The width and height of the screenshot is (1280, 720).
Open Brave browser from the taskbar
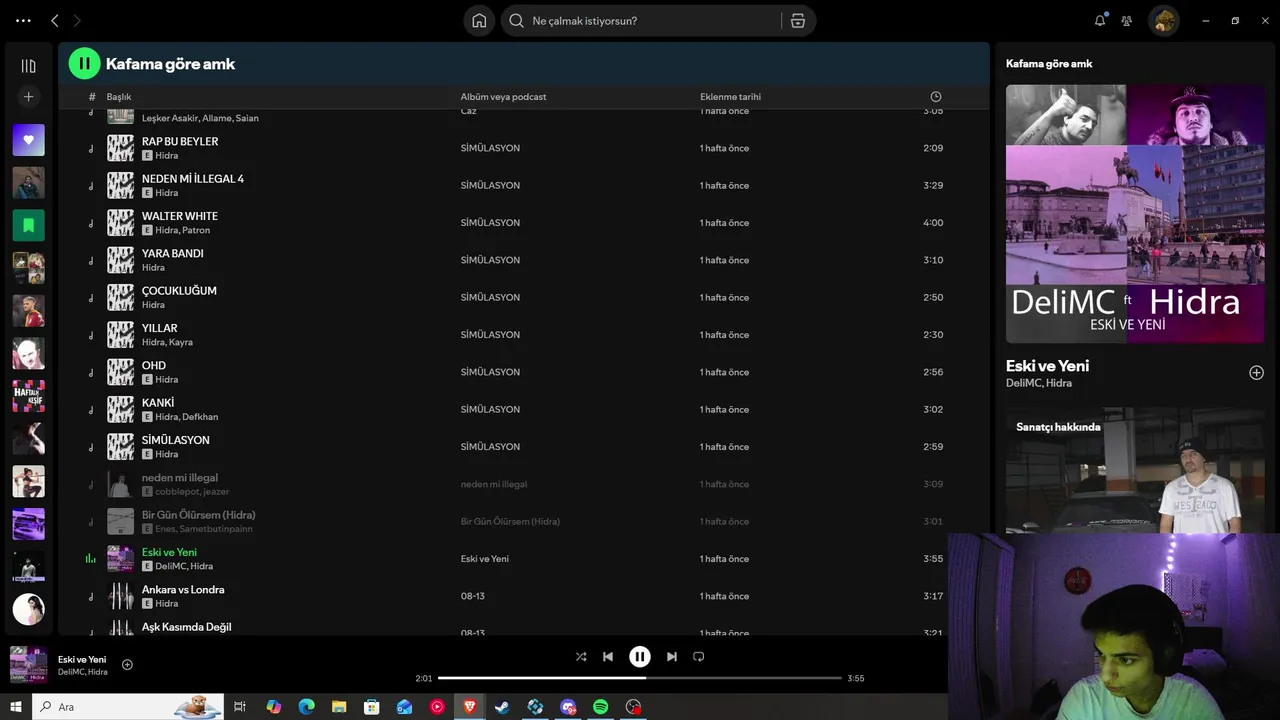click(470, 707)
